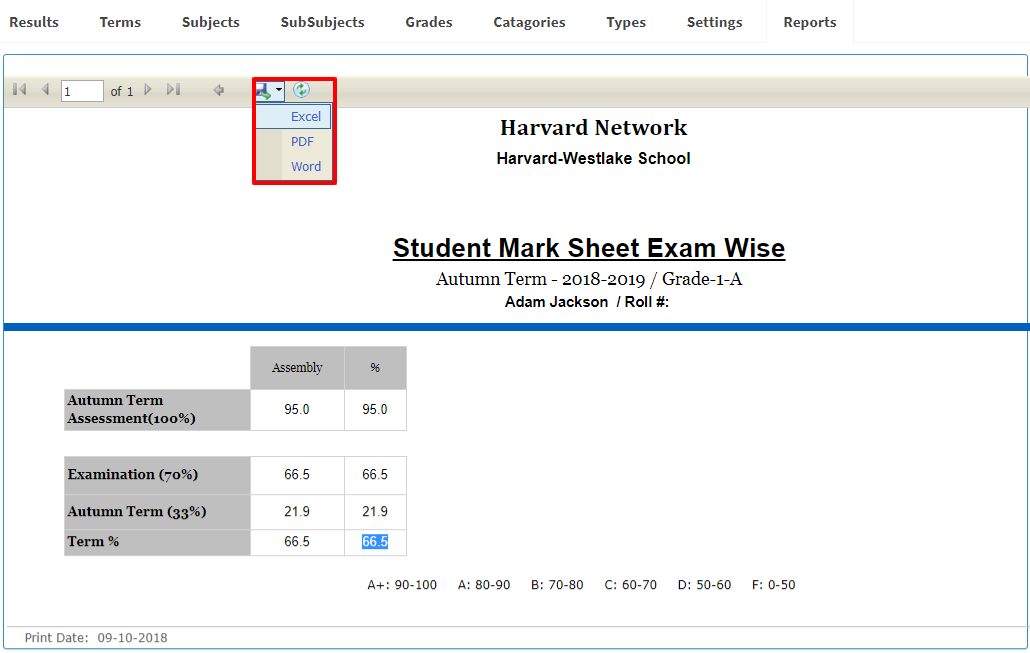The height and width of the screenshot is (653, 1030).
Task: Click the Examination (70%) row label
Action: (x=157, y=475)
